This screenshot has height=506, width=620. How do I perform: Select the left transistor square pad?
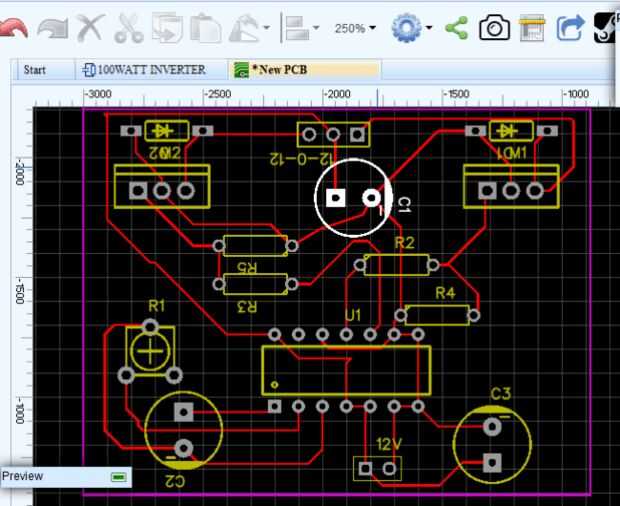(x=138, y=191)
